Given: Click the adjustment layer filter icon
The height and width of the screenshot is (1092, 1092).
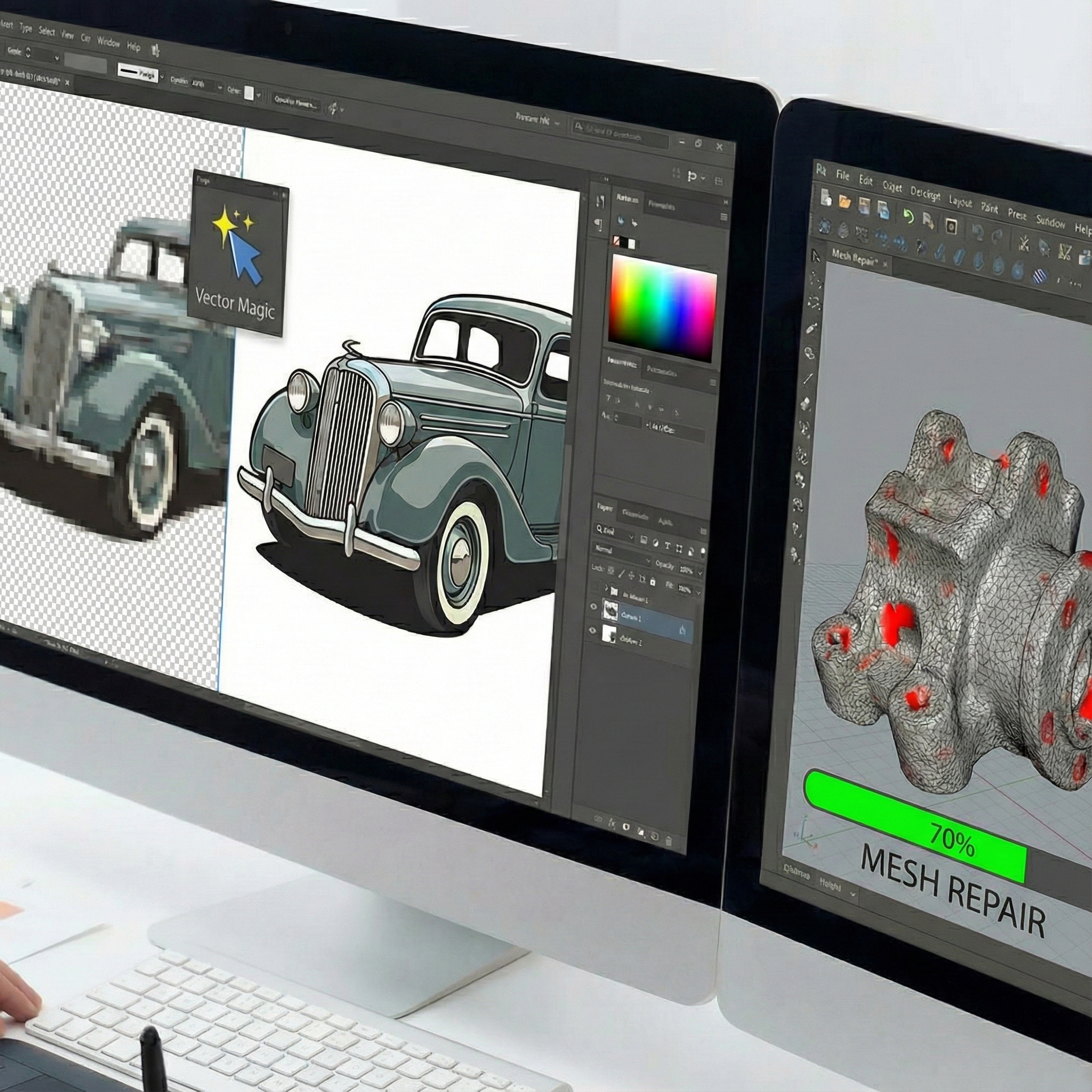Looking at the screenshot, I should pos(656,544).
